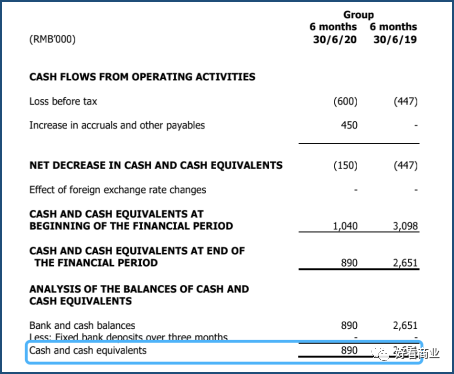This screenshot has width=454, height=374.
Task: Select the (150) net decrease value
Action: [x=345, y=165]
